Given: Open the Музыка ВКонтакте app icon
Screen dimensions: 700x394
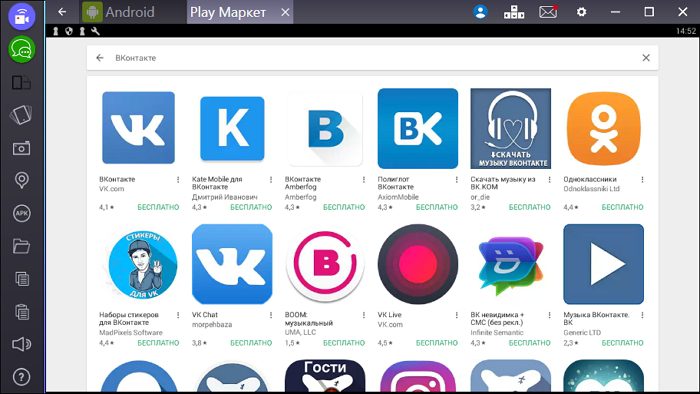Looking at the screenshot, I should [604, 264].
